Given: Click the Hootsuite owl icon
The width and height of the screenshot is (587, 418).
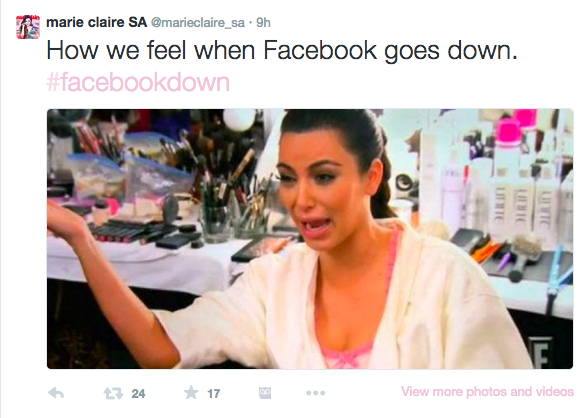Looking at the screenshot, I should tap(265, 393).
